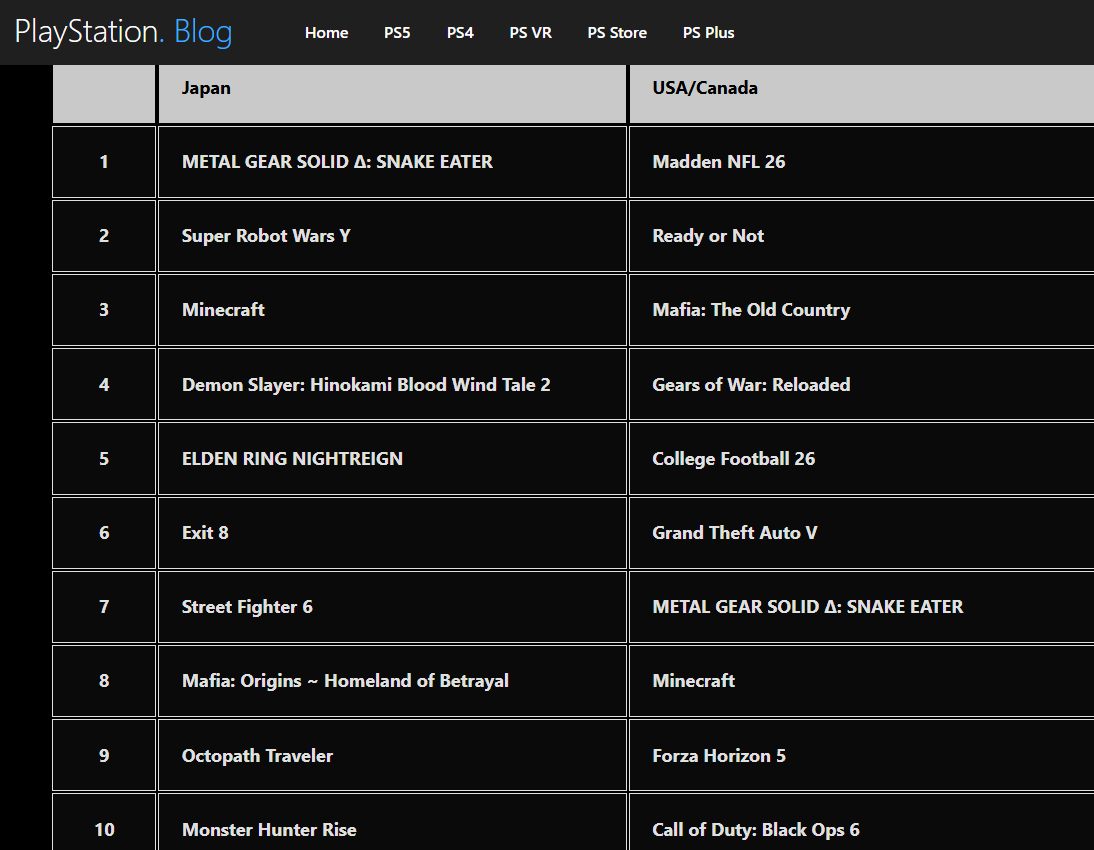Select Demon Slayer: Hinokami Blood Wind Tale 2

tap(392, 385)
